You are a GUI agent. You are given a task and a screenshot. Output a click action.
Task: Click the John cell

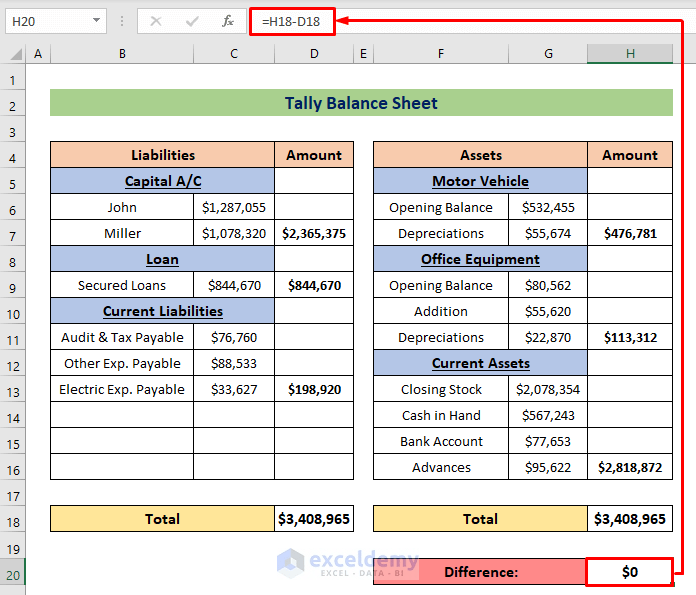tap(122, 207)
